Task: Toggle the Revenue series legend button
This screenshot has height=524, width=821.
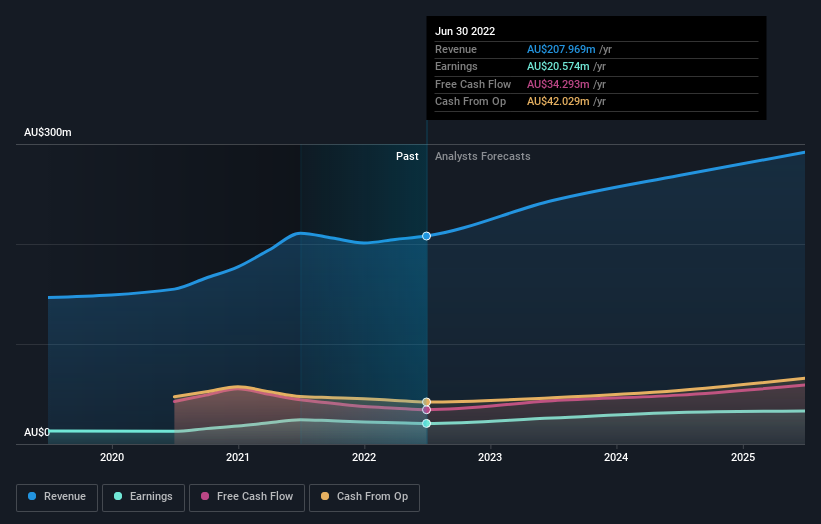Action: tap(57, 497)
